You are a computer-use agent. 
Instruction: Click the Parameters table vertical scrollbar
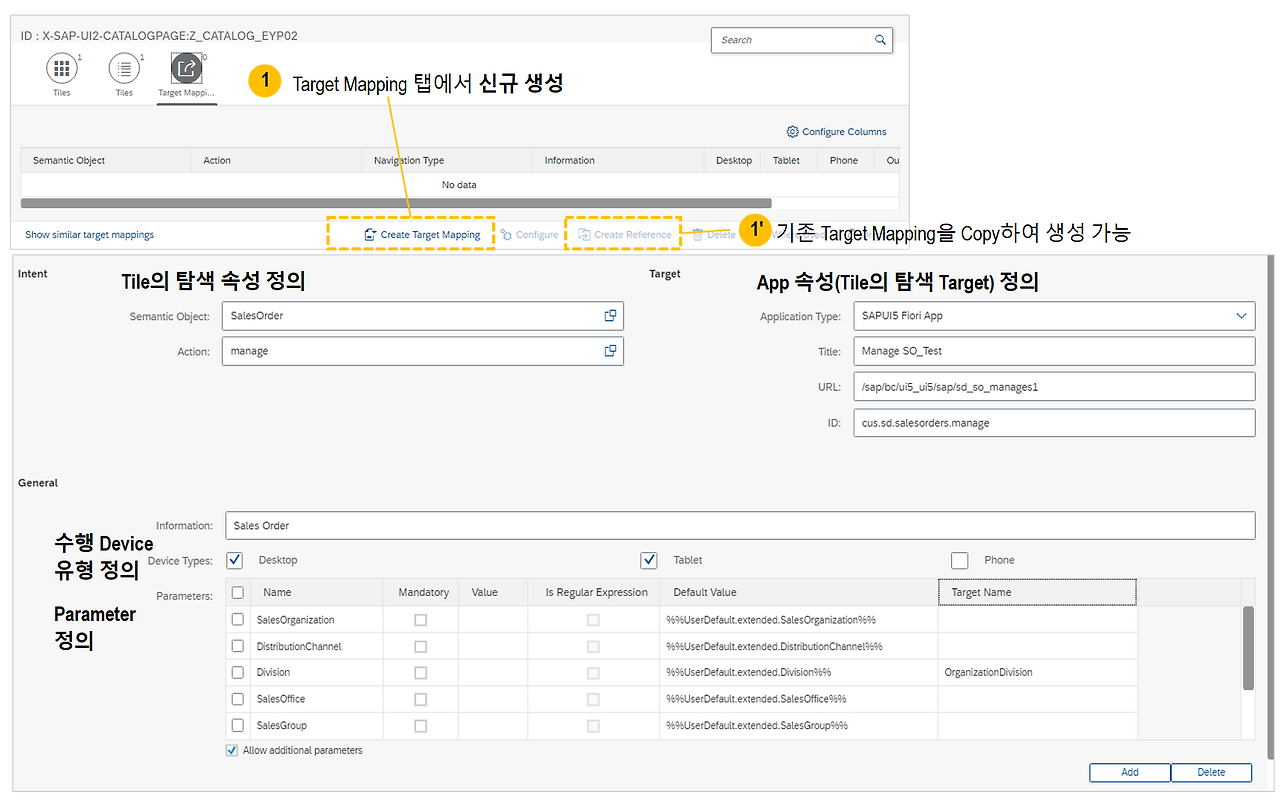(x=1248, y=647)
